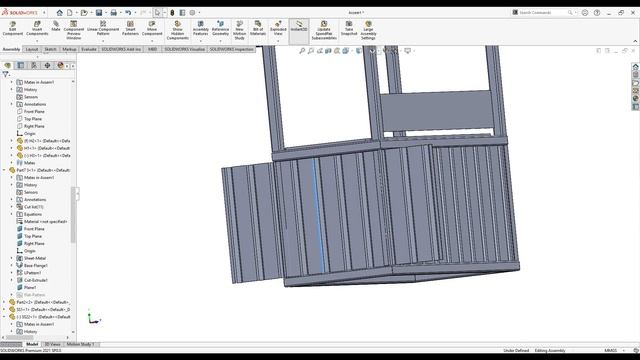Screen dimensions: 640x360
Task: Expand the Cut list(11) folder
Action: pos(11,207)
